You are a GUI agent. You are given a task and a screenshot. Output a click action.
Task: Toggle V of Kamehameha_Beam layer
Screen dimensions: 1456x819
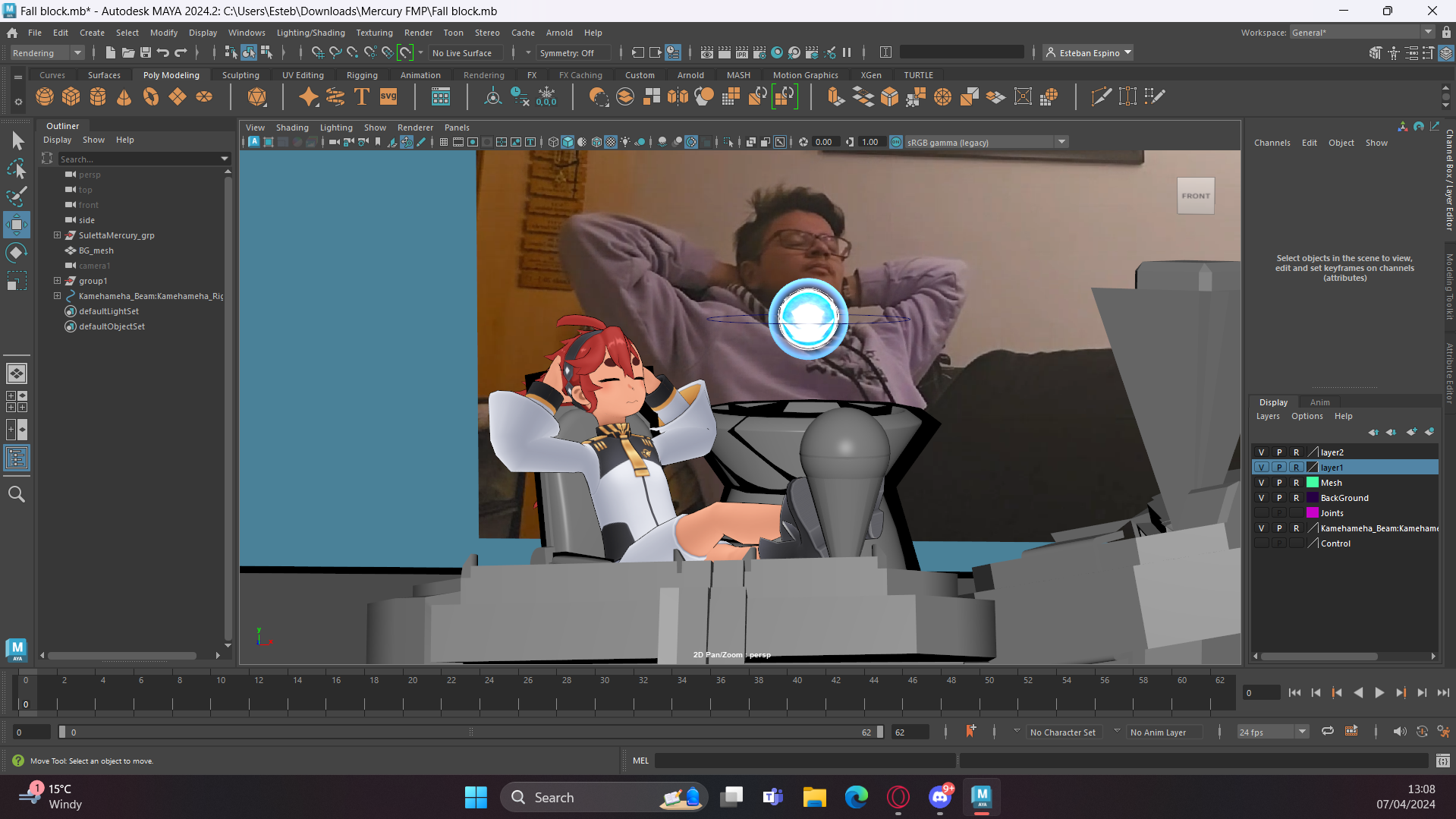click(x=1262, y=528)
